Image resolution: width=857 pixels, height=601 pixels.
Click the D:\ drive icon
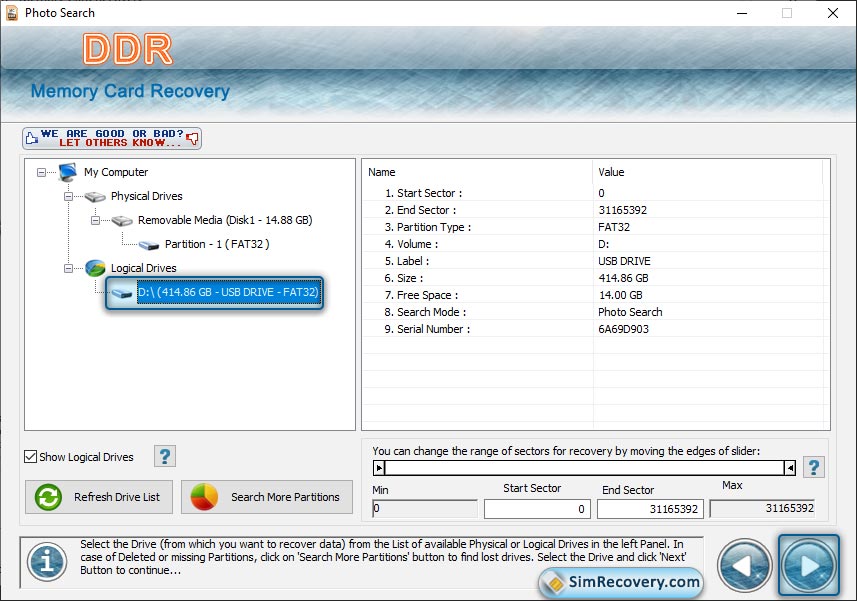tap(122, 293)
